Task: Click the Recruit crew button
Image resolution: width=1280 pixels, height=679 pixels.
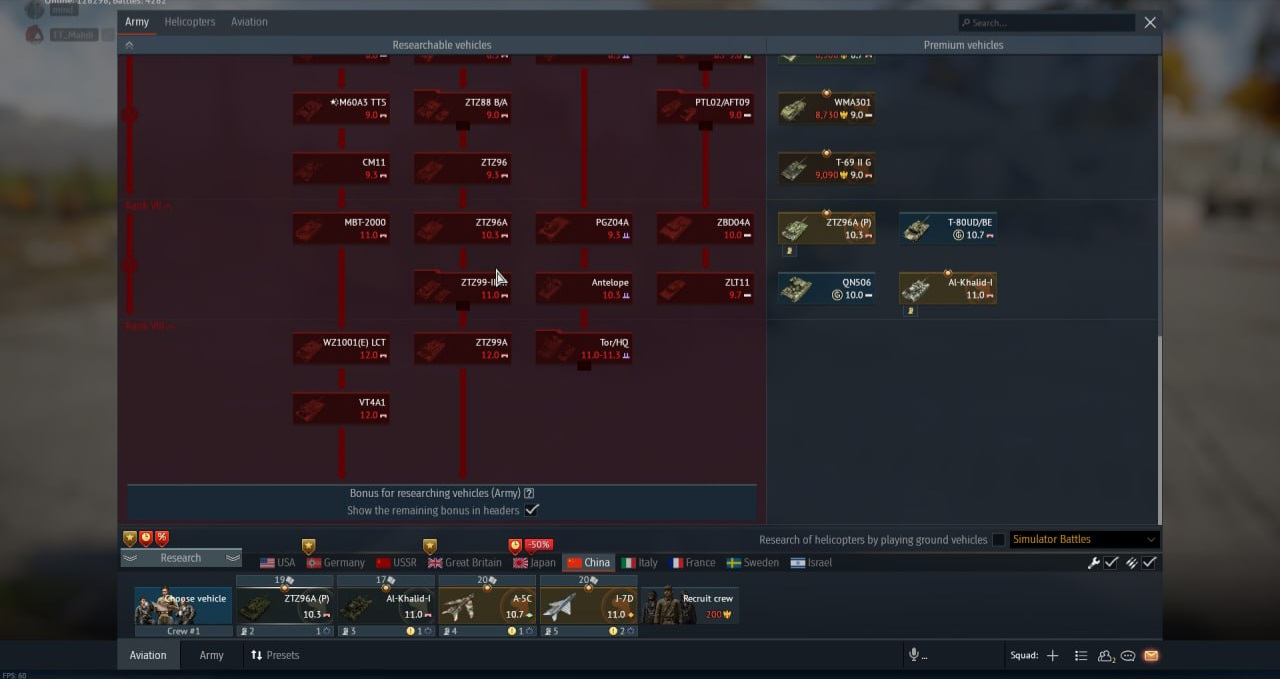Action: (690, 606)
